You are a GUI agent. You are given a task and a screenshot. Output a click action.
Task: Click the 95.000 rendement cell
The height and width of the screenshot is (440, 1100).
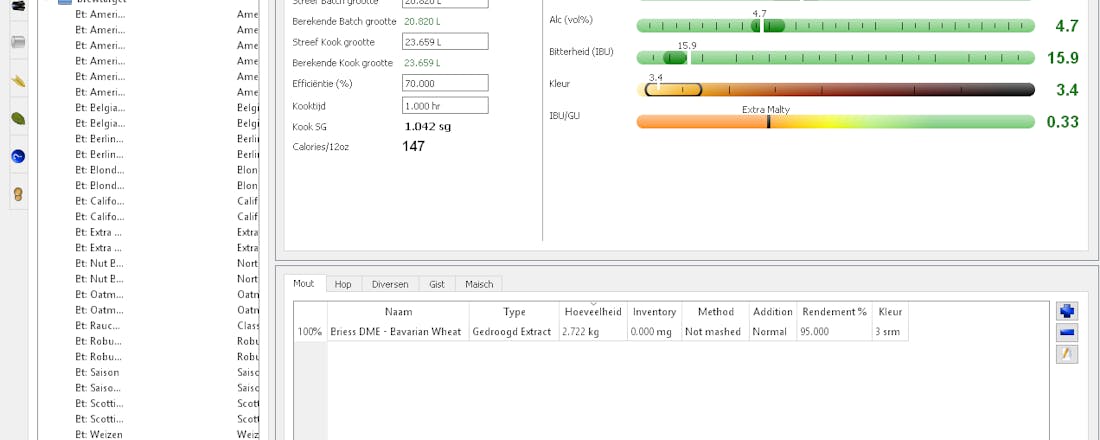[x=834, y=331]
